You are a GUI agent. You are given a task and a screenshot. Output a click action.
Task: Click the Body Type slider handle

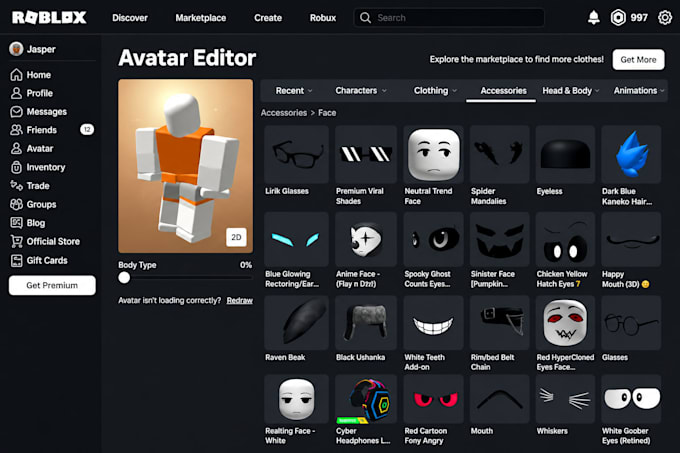[x=124, y=277]
